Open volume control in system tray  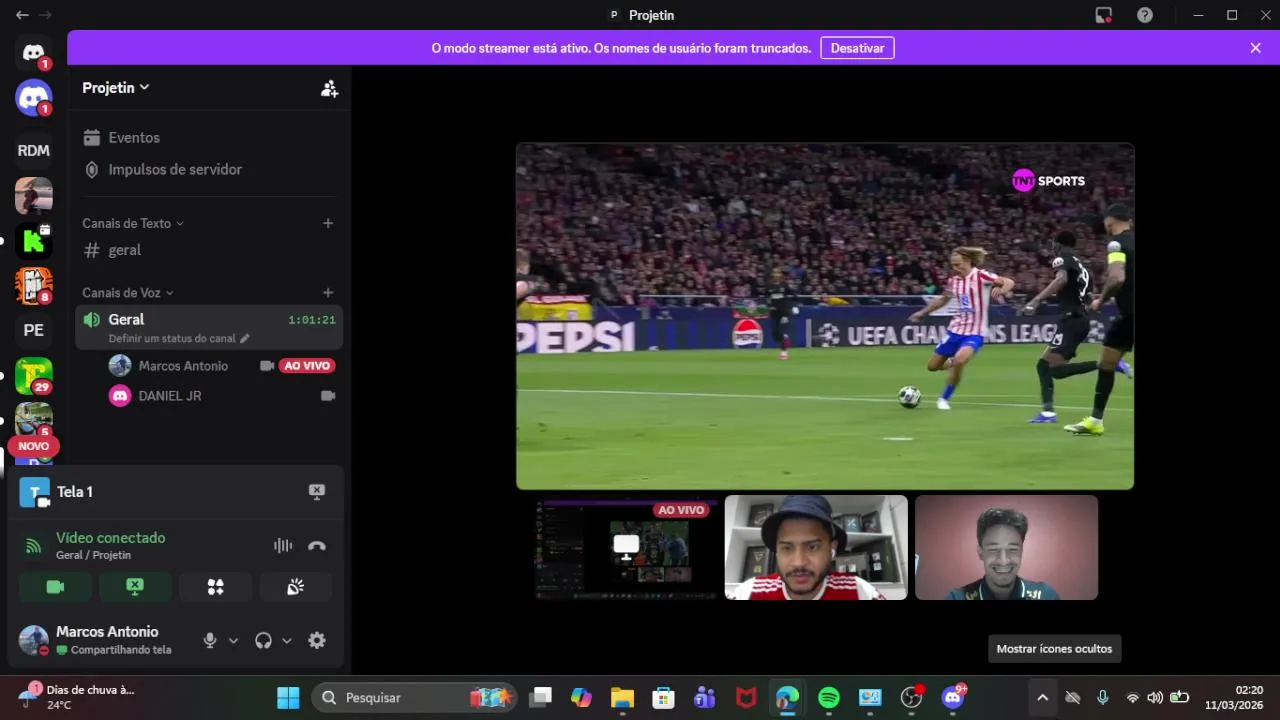[1155, 698]
